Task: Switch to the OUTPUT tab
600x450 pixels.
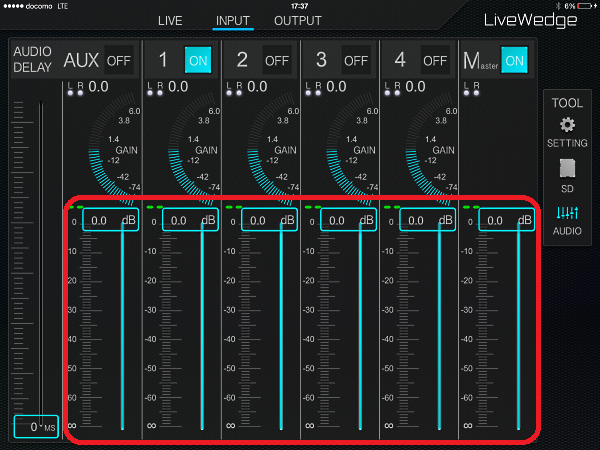Action: [298, 21]
